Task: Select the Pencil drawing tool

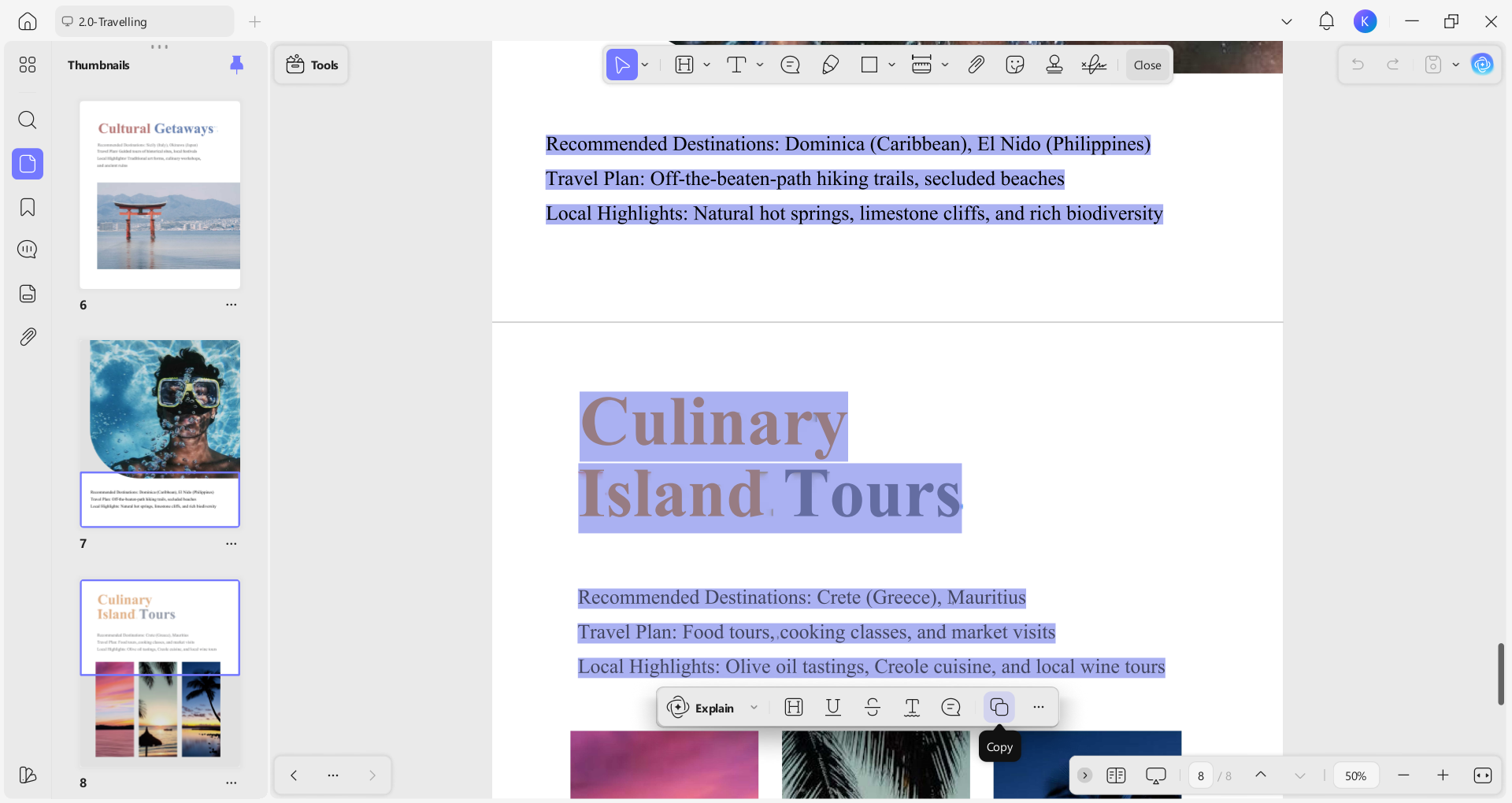Action: pos(830,65)
